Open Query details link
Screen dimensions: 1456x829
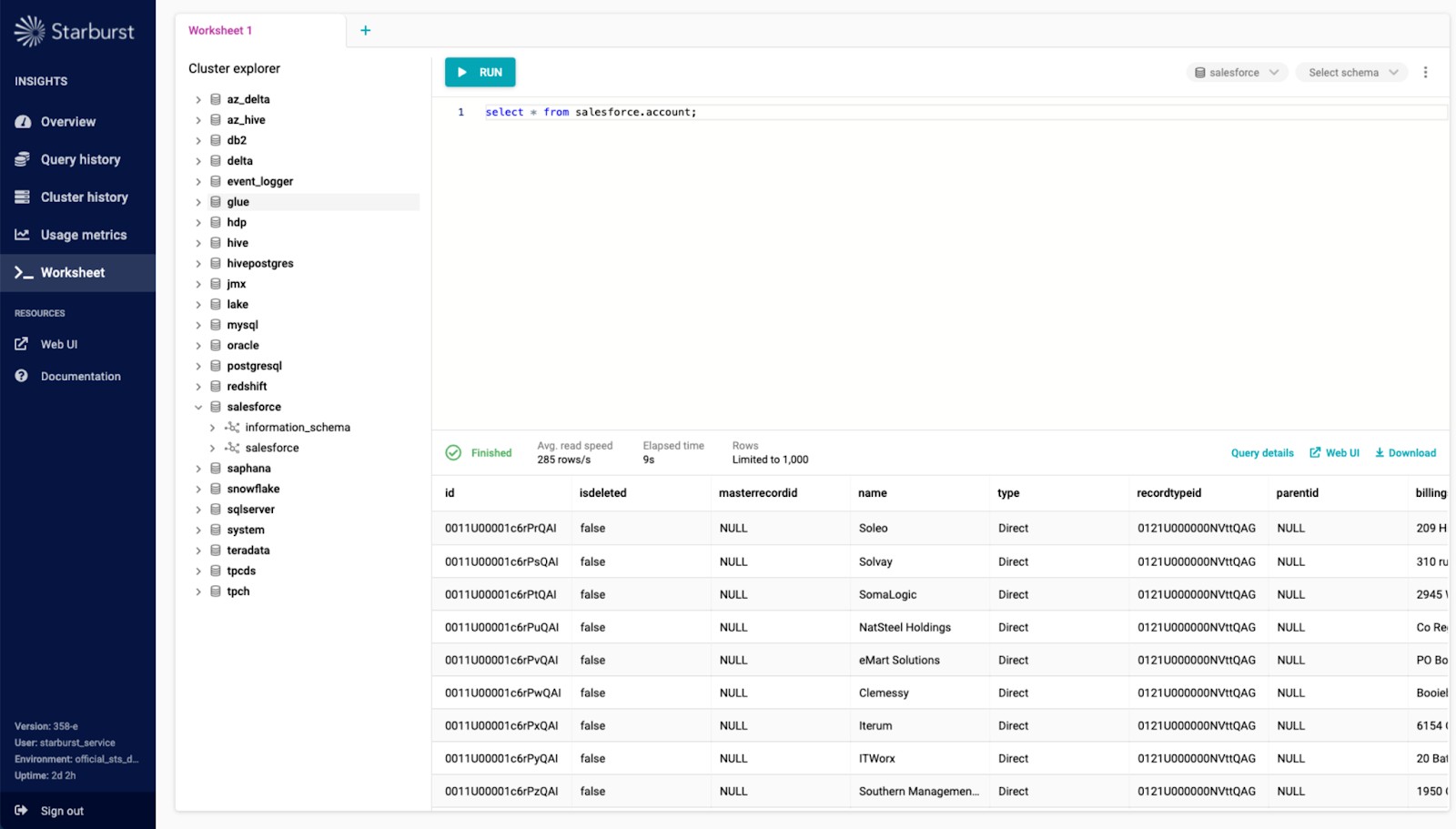1262,453
